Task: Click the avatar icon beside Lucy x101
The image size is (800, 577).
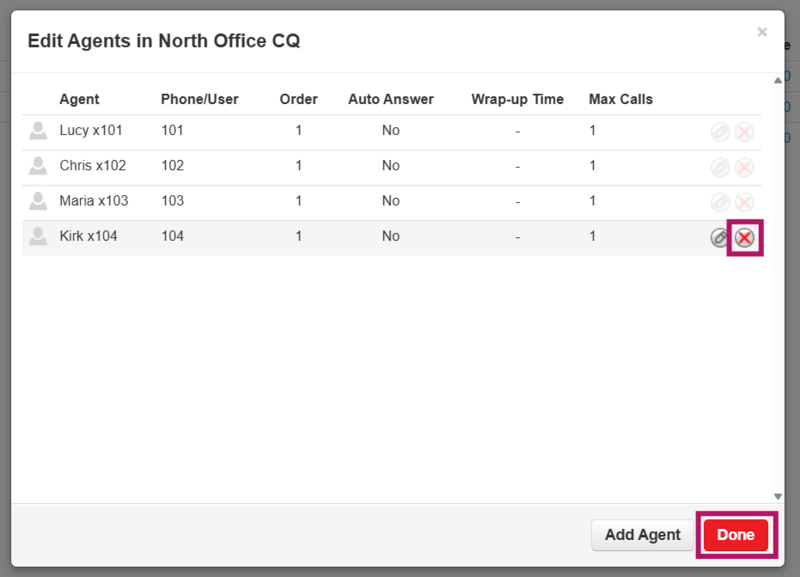Action: click(38, 131)
